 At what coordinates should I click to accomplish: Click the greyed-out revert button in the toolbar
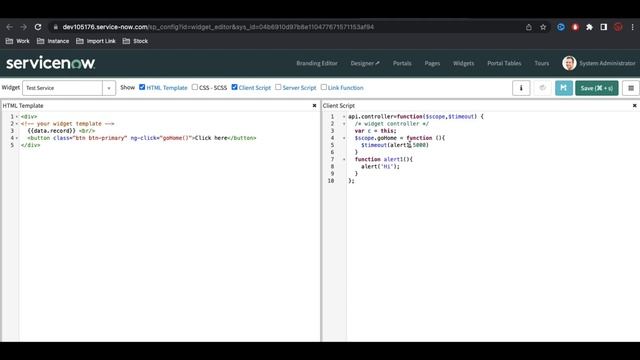(542, 88)
